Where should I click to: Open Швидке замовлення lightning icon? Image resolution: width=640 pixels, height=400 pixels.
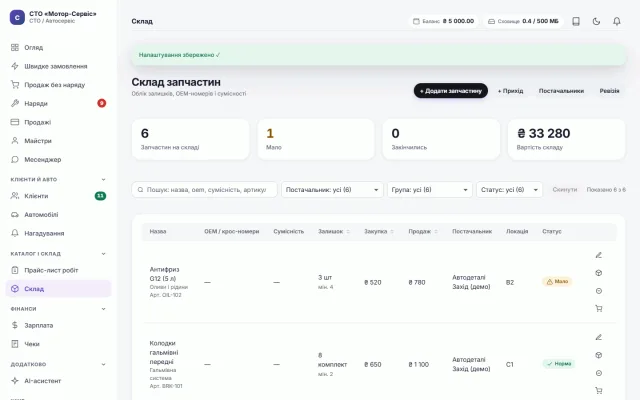(x=15, y=66)
